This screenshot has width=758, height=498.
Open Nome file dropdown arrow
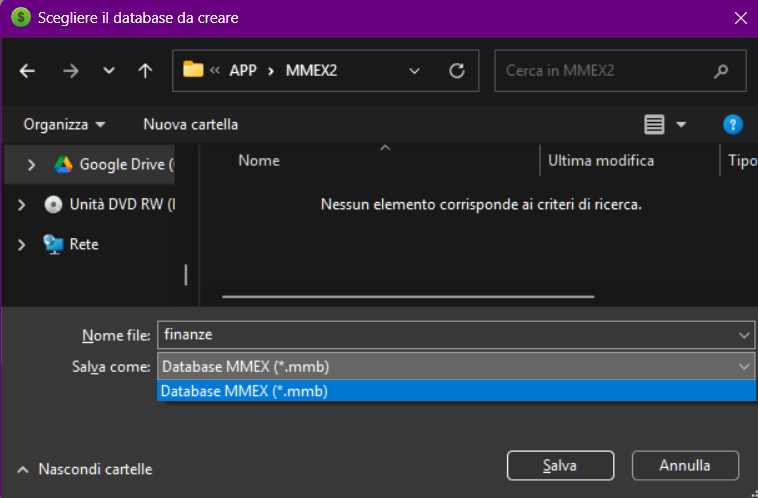744,335
